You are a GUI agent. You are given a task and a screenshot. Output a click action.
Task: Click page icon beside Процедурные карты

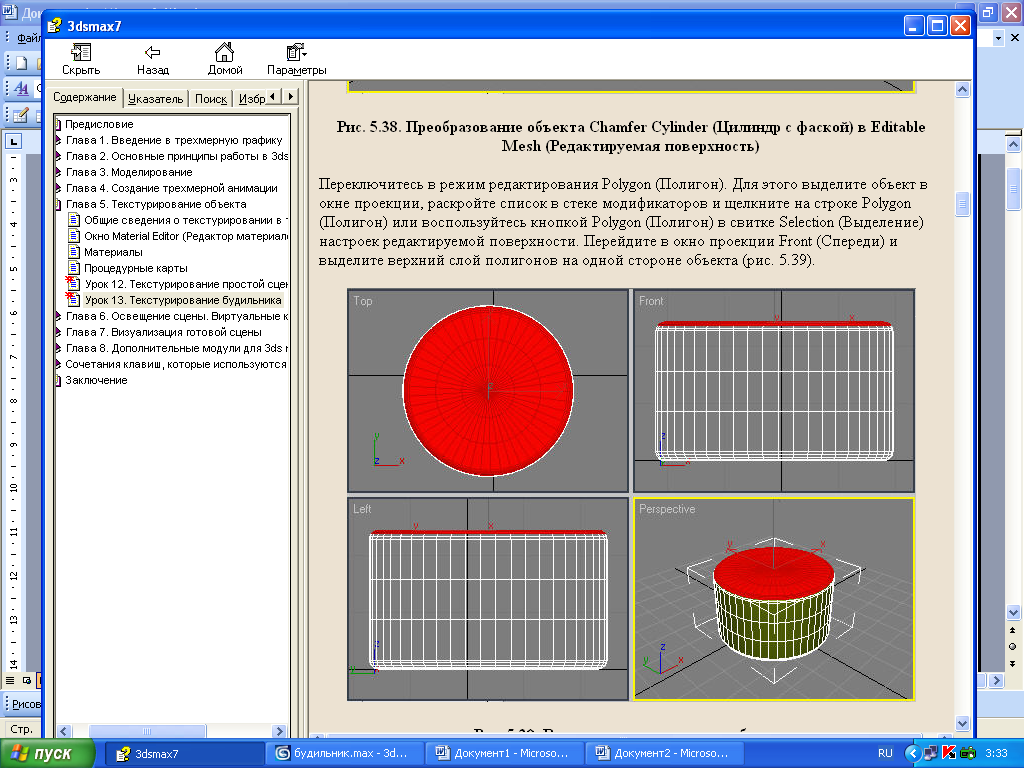tap(74, 268)
